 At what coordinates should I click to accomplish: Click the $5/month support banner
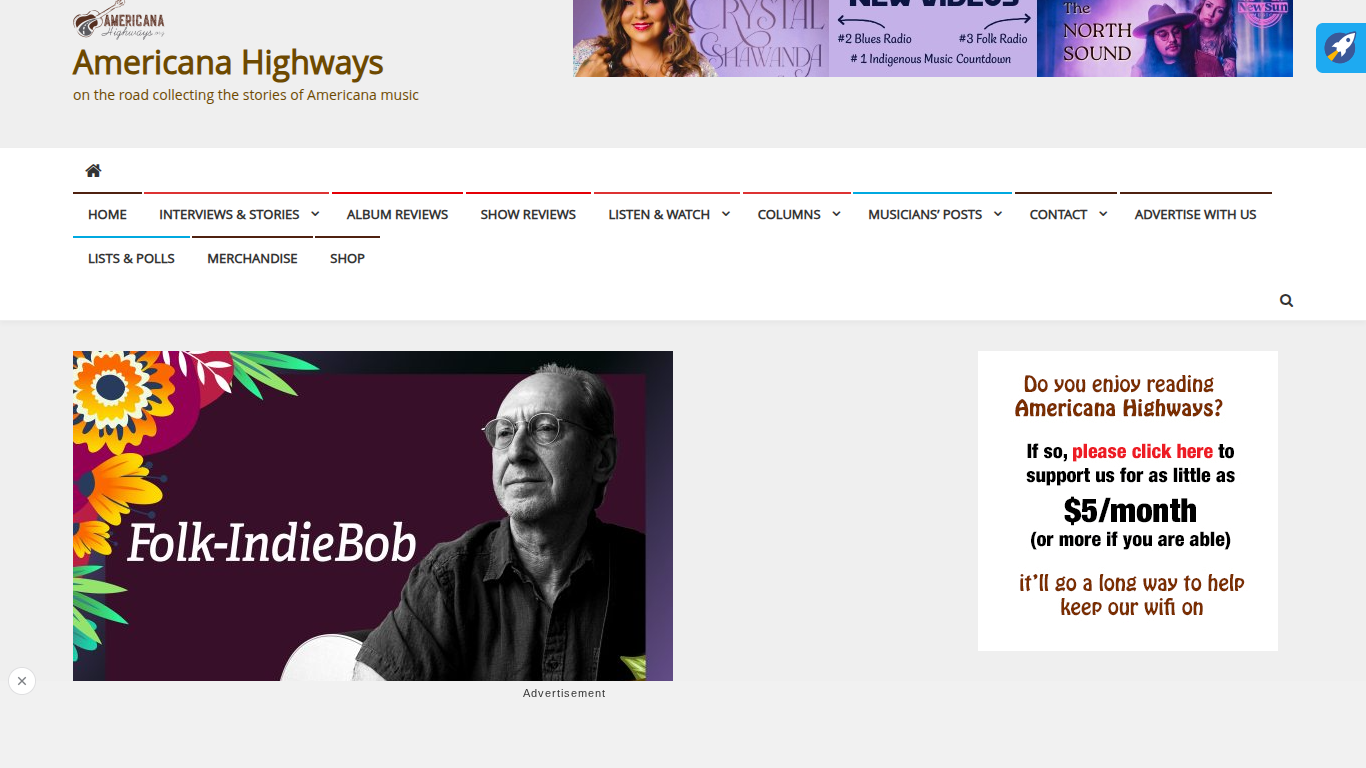coord(1128,501)
